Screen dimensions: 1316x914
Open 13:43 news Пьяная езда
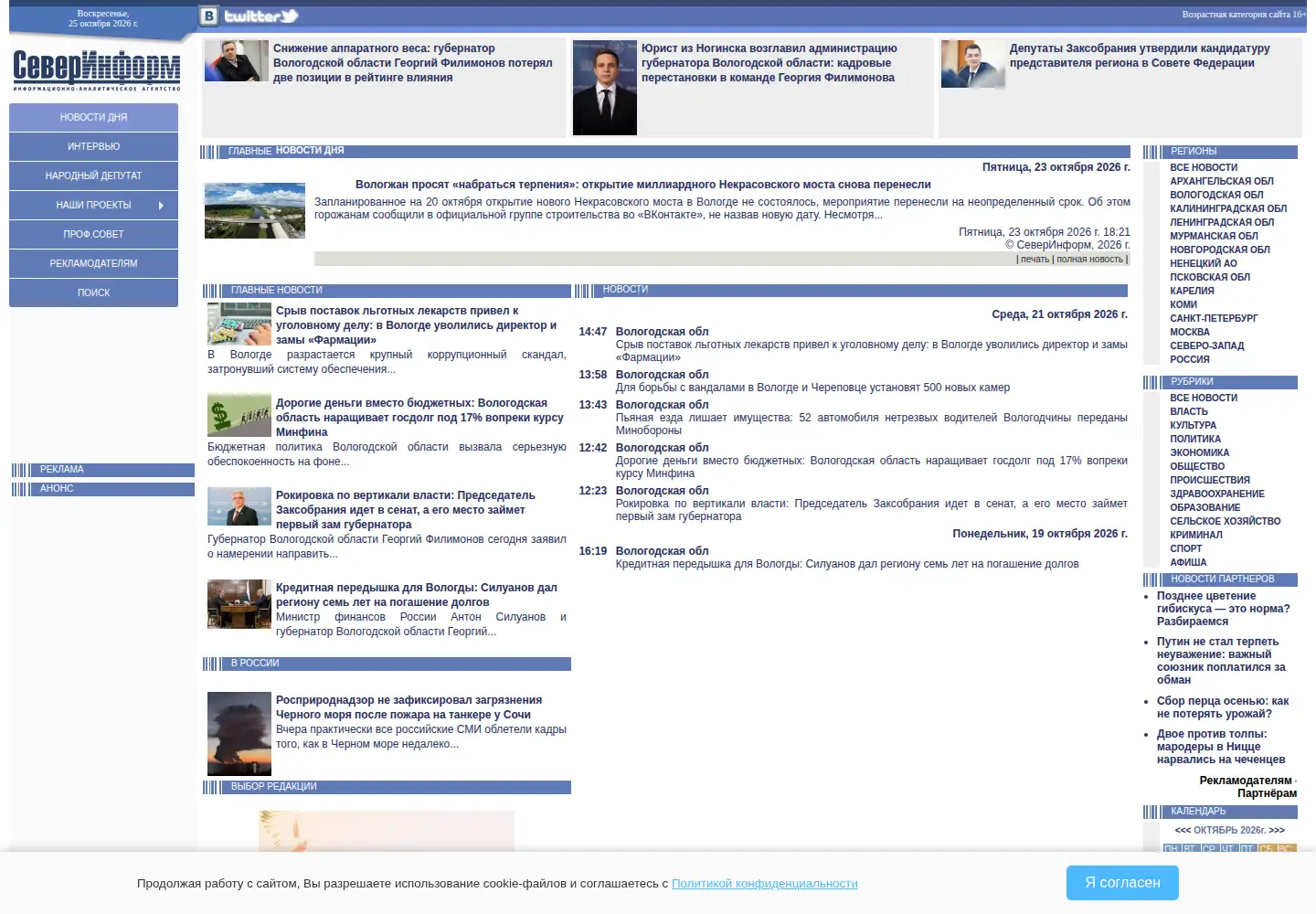pyautogui.click(x=871, y=424)
